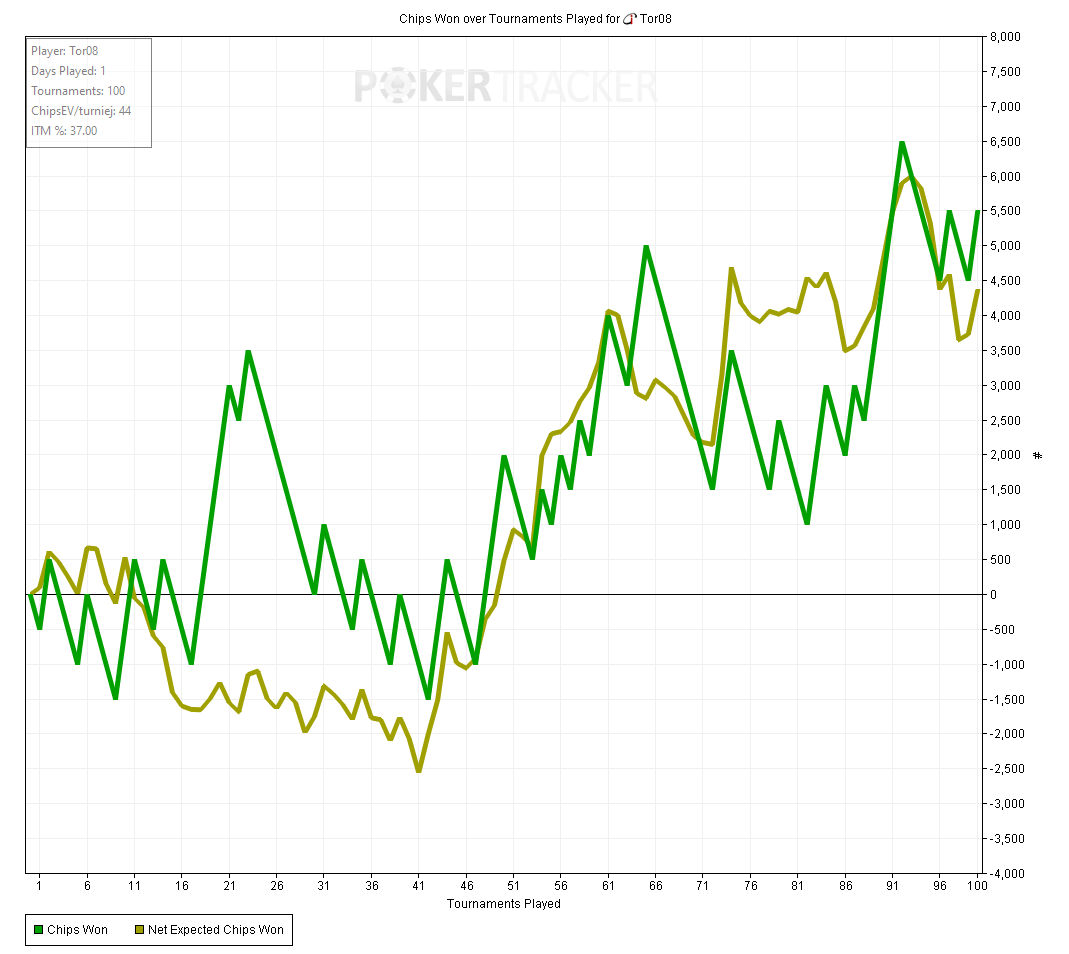Select the Days Played: 1 stat line

pyautogui.click(x=68, y=71)
